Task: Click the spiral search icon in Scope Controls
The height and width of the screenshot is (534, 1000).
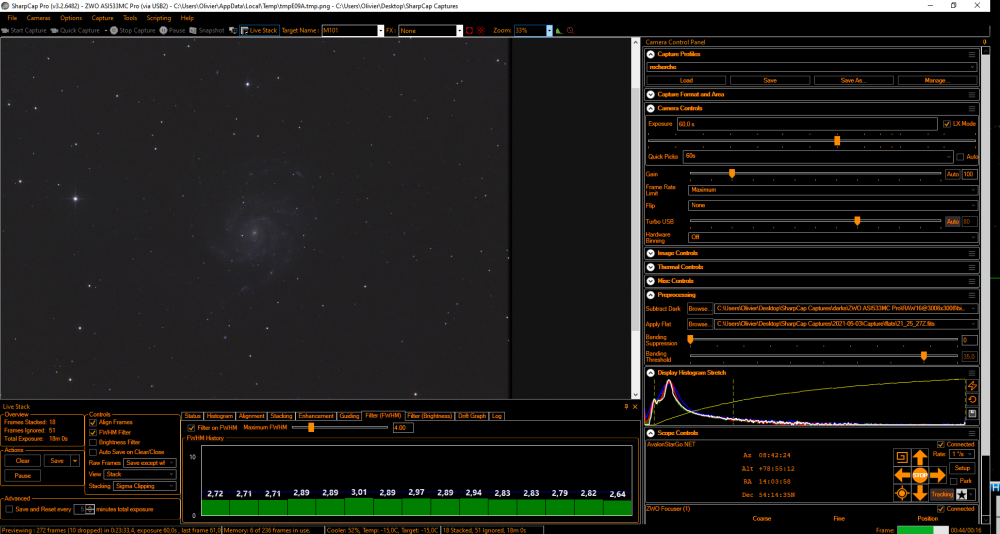Action: pos(902,458)
